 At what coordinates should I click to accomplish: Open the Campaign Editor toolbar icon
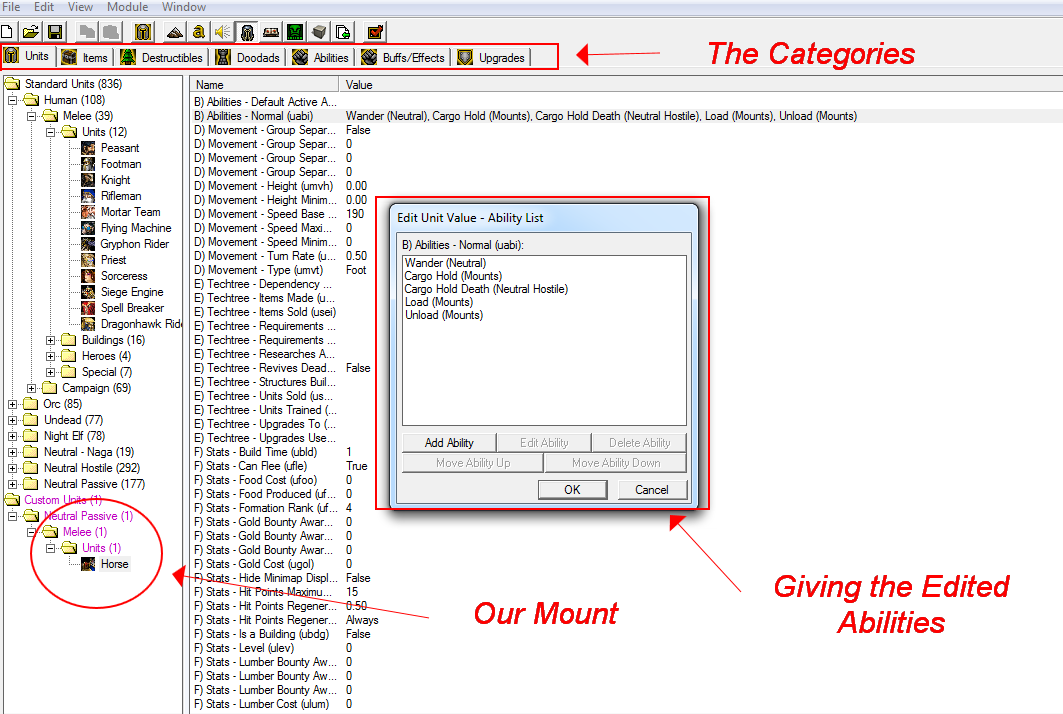point(271,32)
